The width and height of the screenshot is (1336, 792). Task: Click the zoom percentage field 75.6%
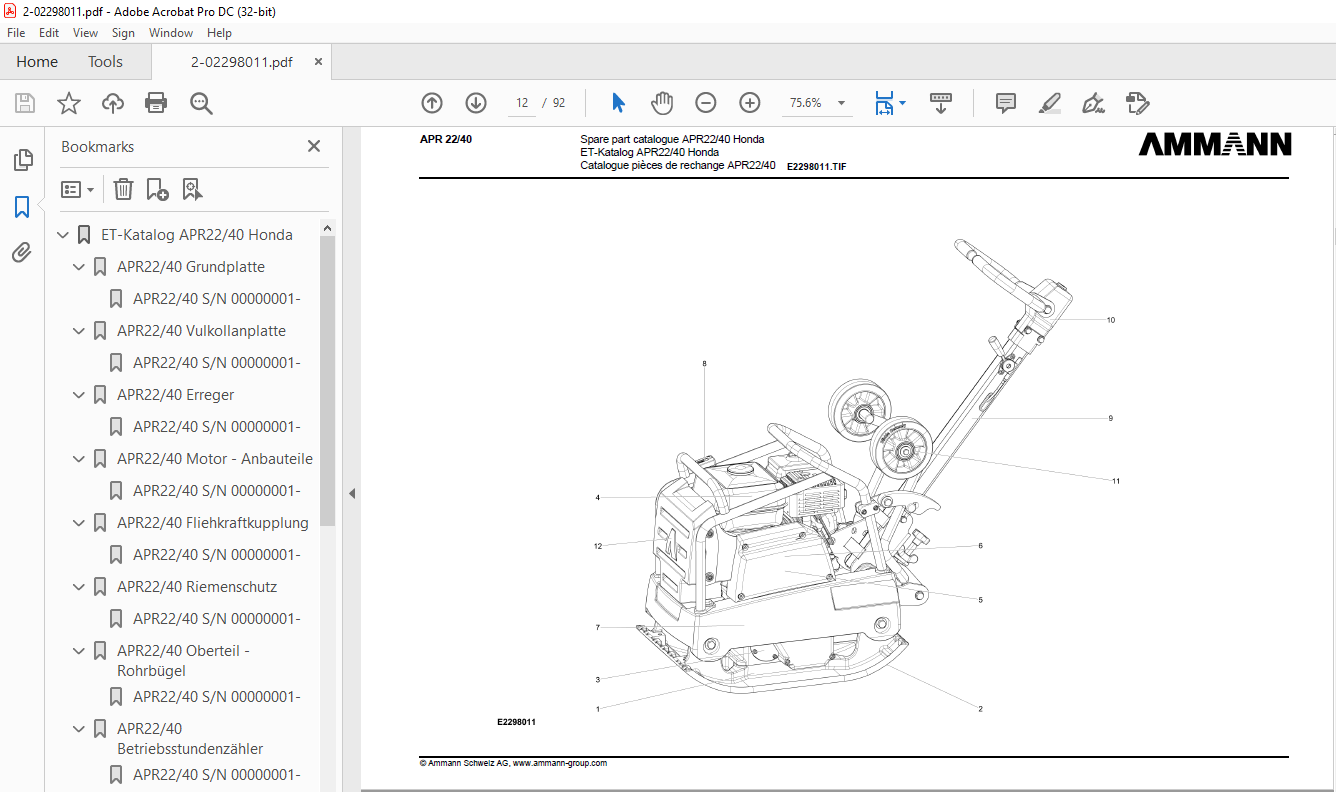click(806, 103)
